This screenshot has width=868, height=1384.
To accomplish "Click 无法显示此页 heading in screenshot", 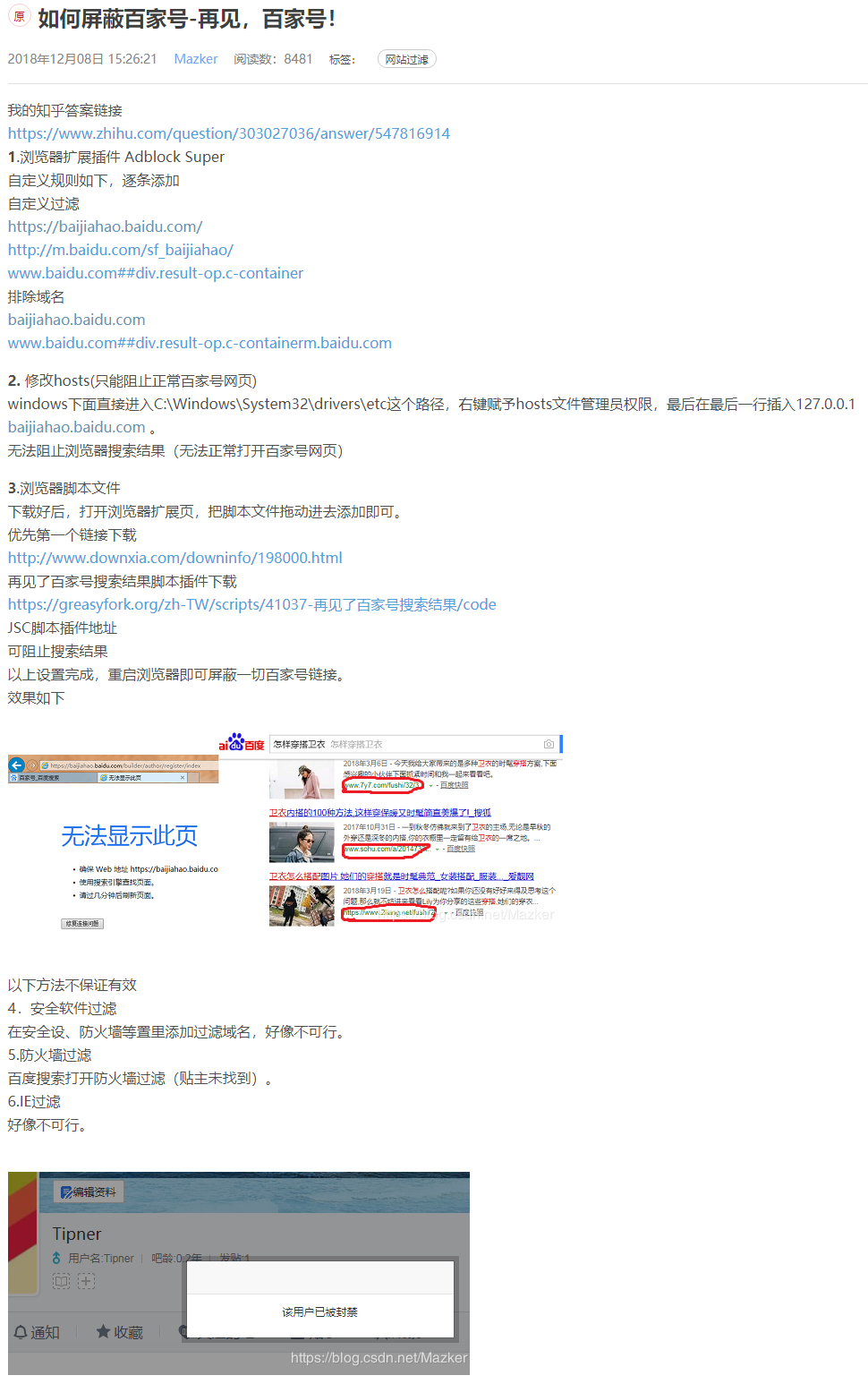I will pos(129,836).
